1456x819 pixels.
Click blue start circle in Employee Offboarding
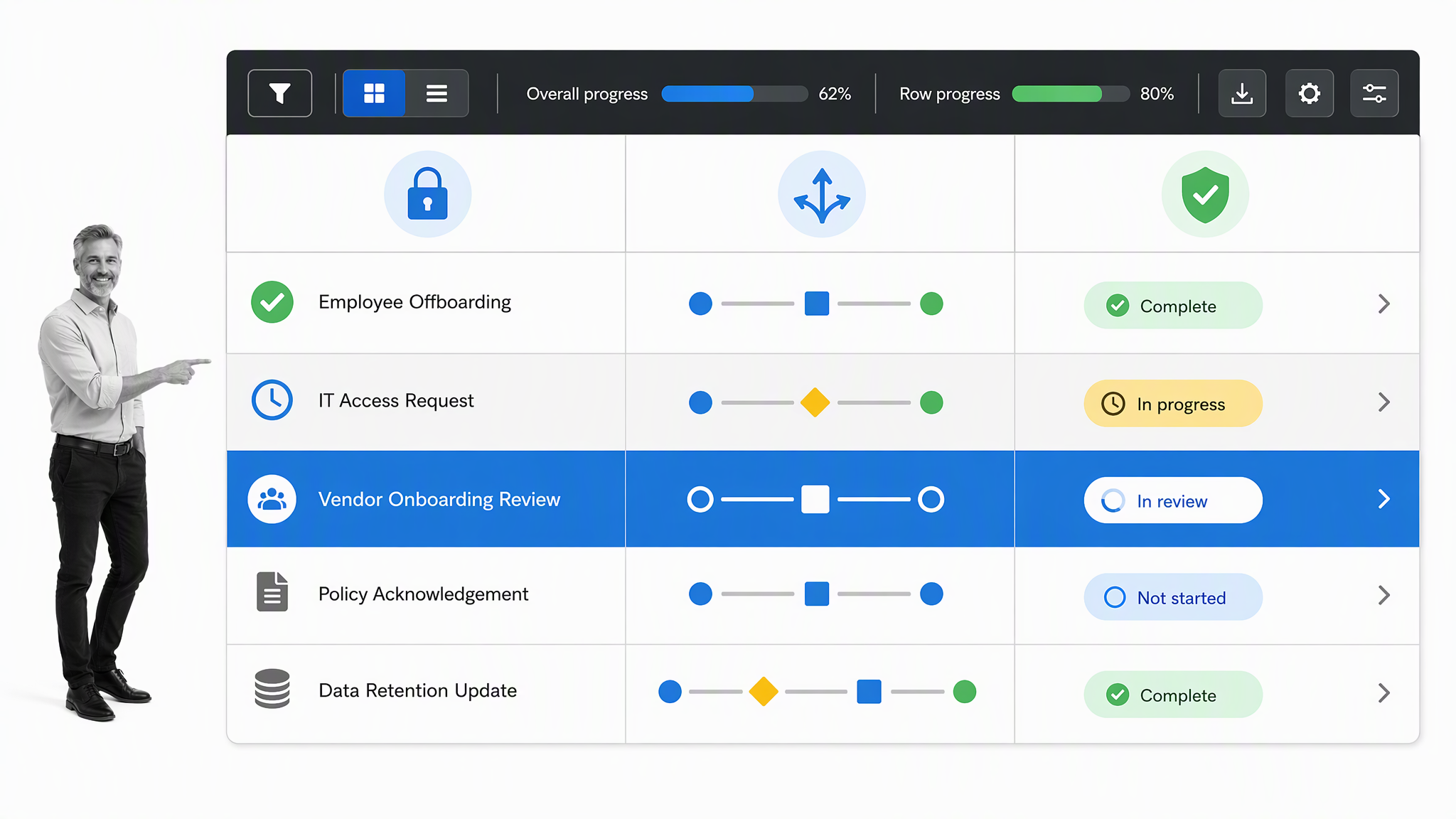pos(700,304)
